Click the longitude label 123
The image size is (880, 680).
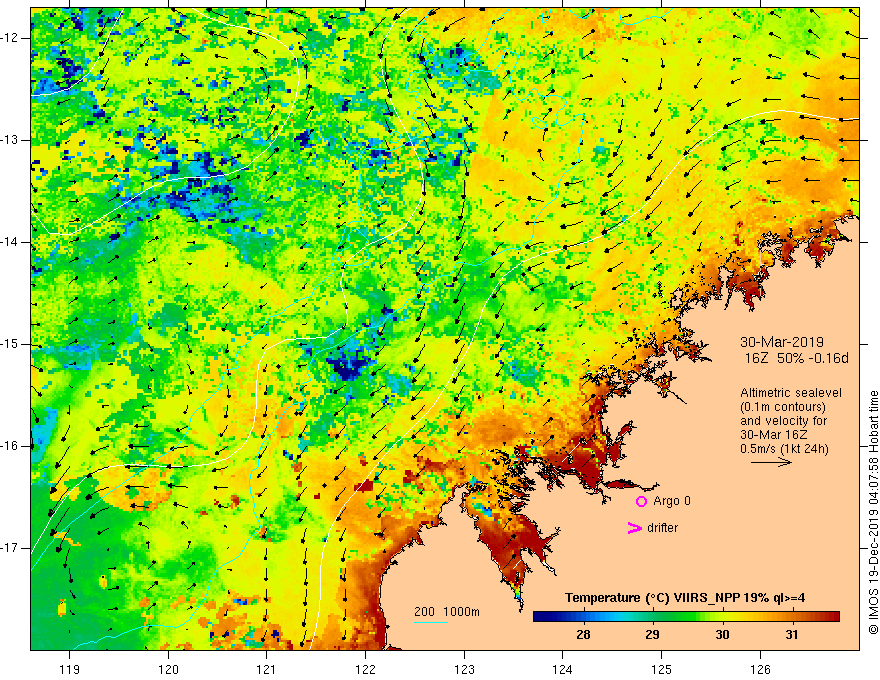pos(464,669)
